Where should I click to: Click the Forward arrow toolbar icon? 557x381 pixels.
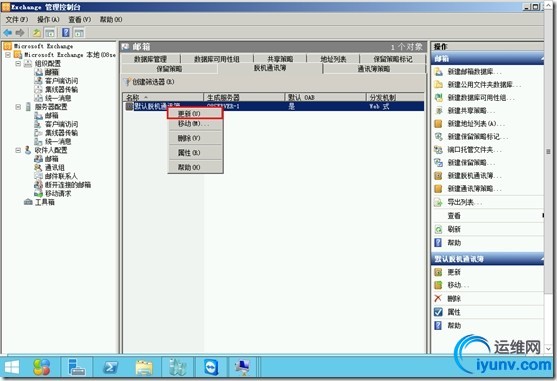point(20,33)
